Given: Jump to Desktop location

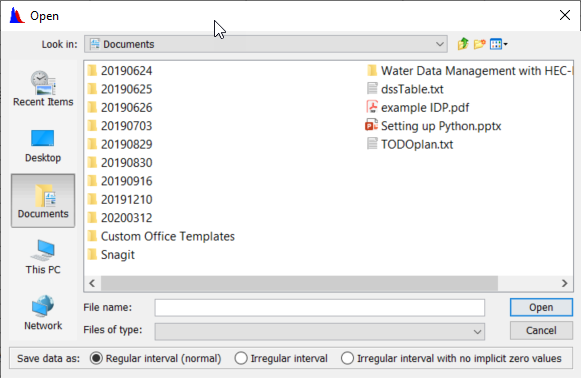Looking at the screenshot, I should tap(43, 146).
